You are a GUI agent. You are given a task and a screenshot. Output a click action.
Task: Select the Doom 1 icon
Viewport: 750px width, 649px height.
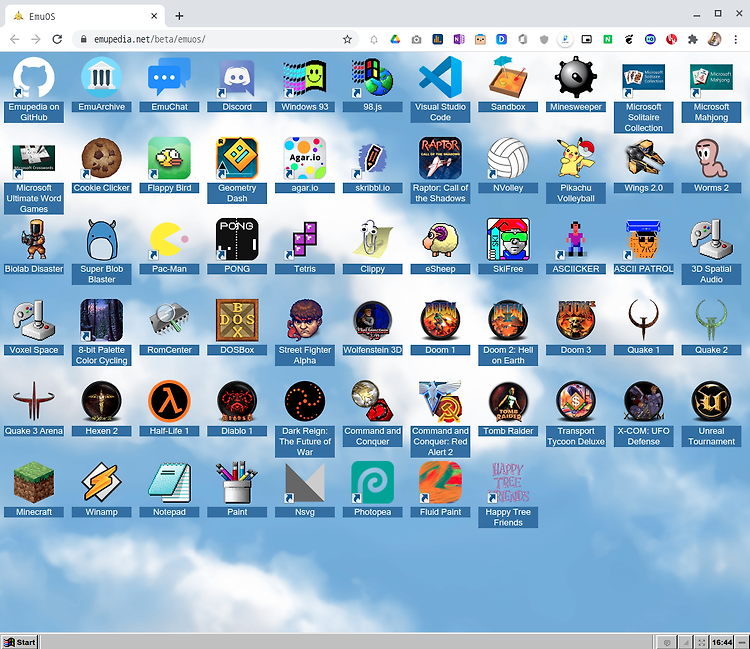click(x=440, y=320)
